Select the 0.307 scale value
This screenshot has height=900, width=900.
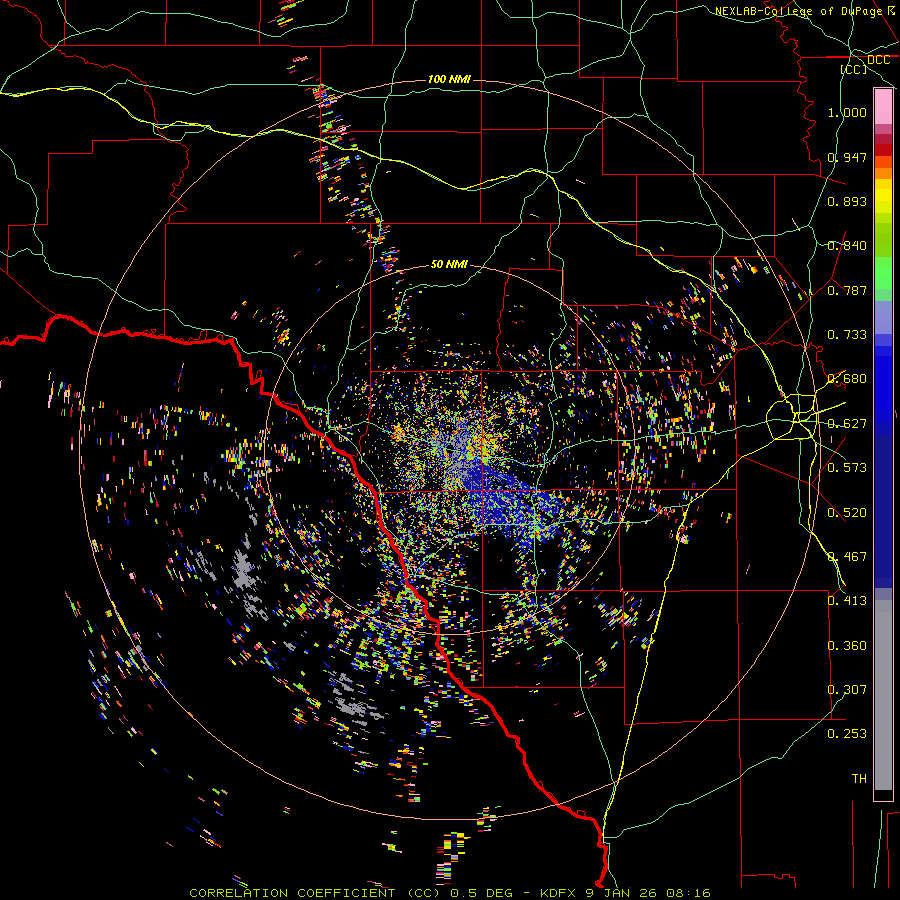point(847,690)
